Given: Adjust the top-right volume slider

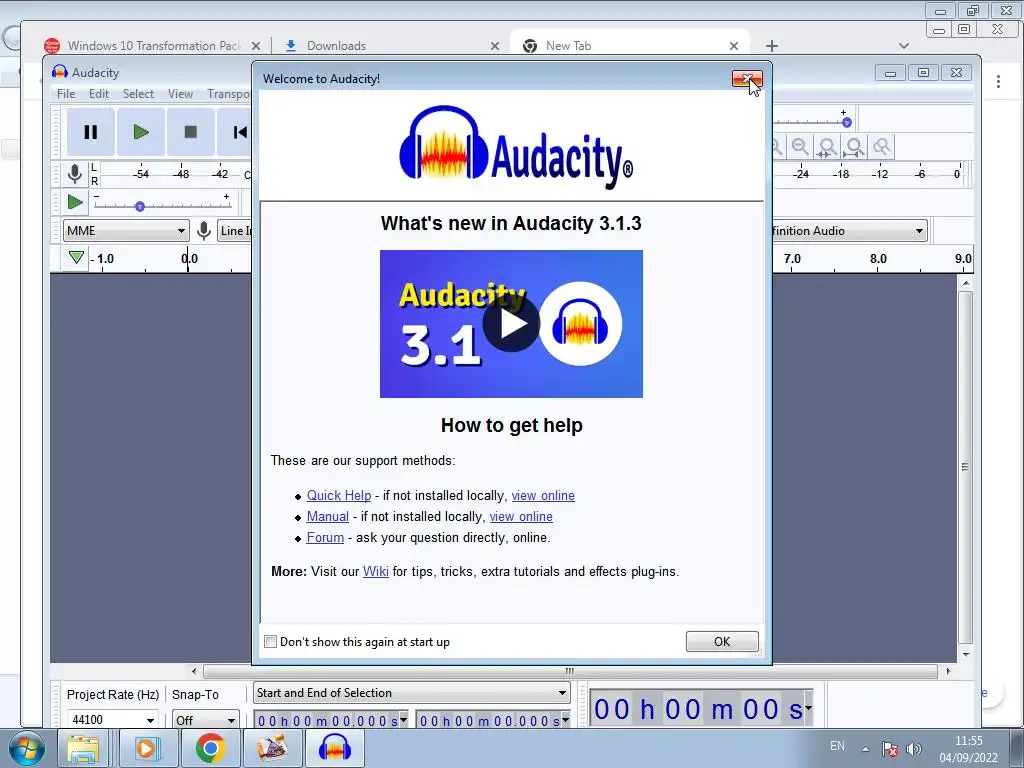Looking at the screenshot, I should coord(846,122).
